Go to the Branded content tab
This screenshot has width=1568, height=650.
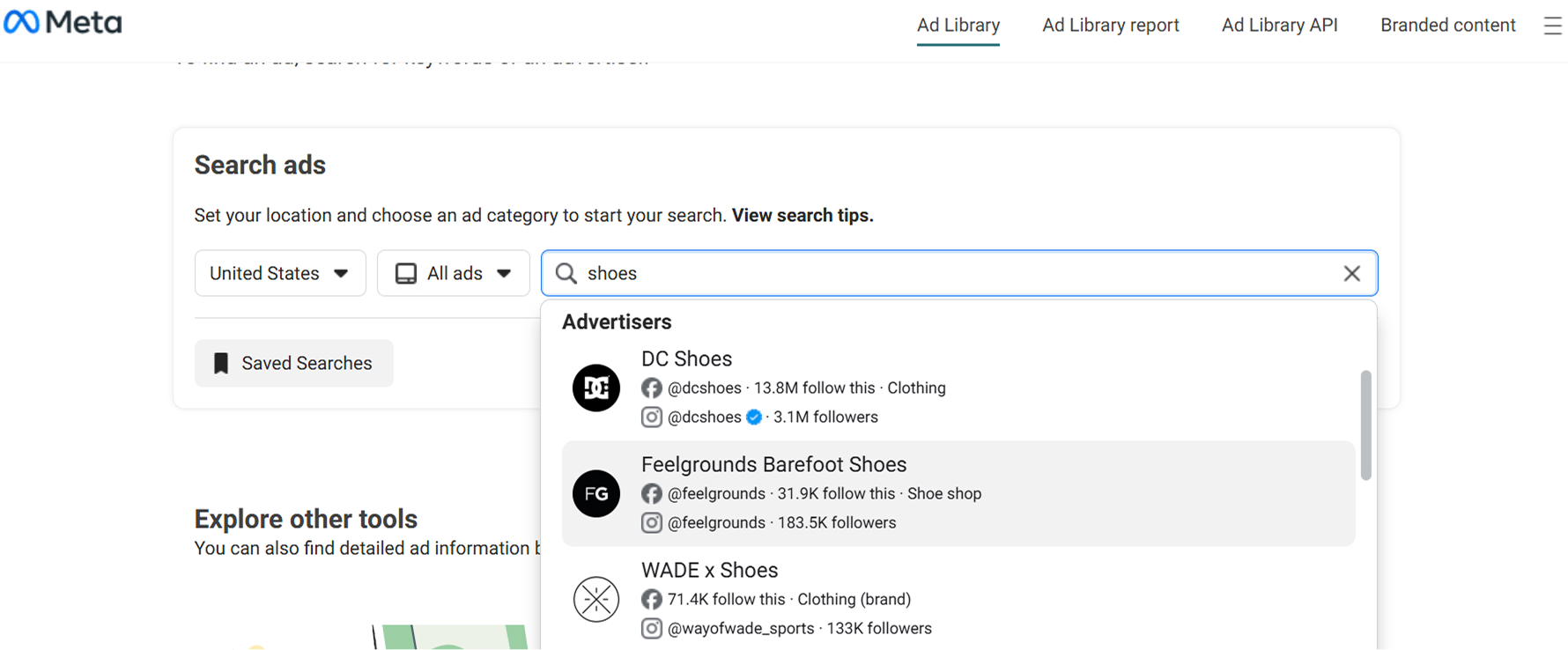pyautogui.click(x=1447, y=26)
